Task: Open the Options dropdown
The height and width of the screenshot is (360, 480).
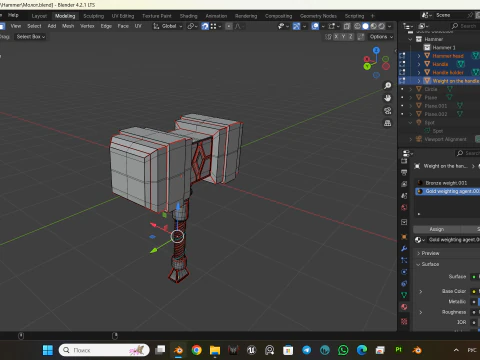Action: point(381,37)
